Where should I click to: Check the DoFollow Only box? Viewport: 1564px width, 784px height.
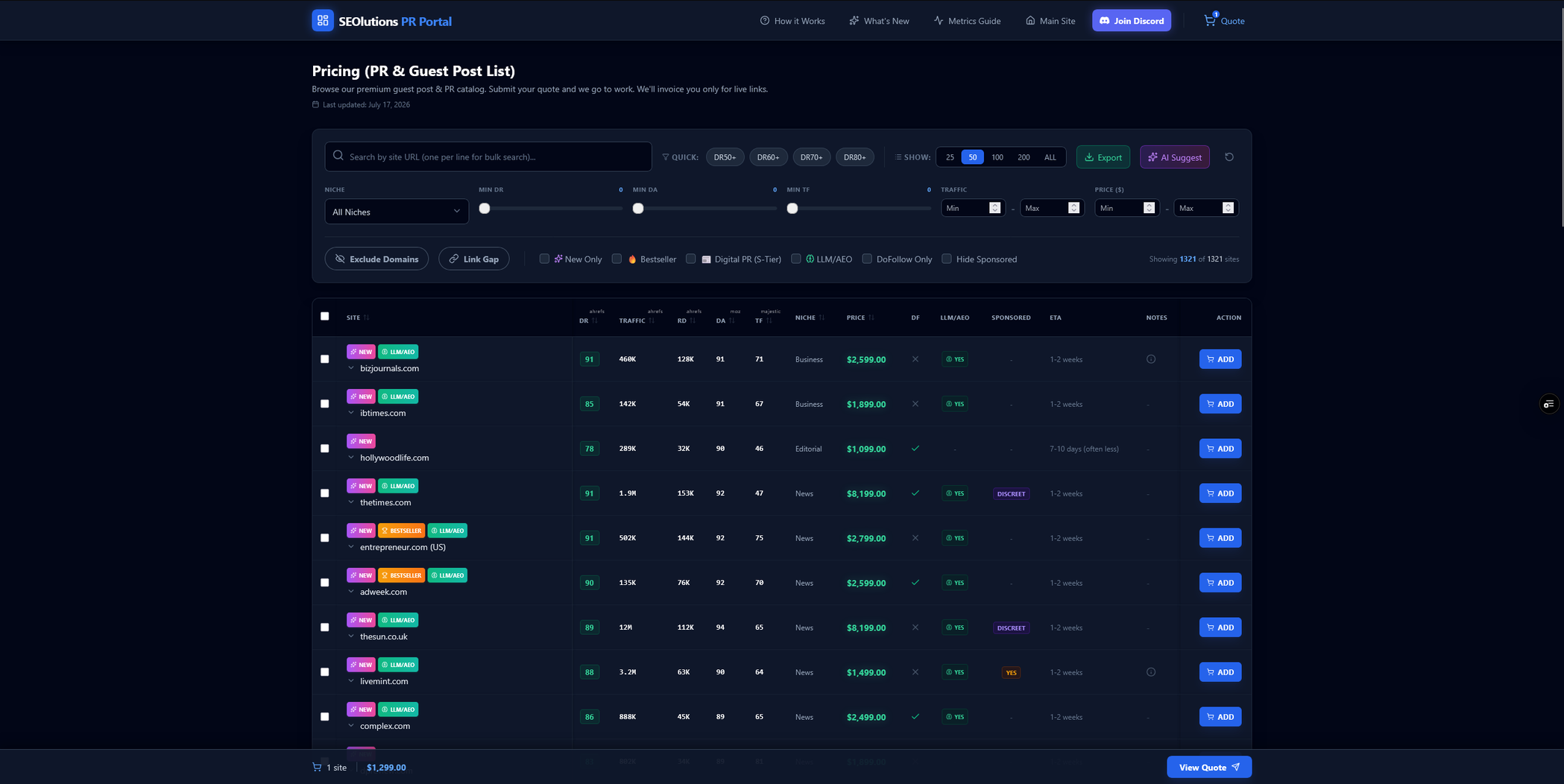[x=867, y=259]
